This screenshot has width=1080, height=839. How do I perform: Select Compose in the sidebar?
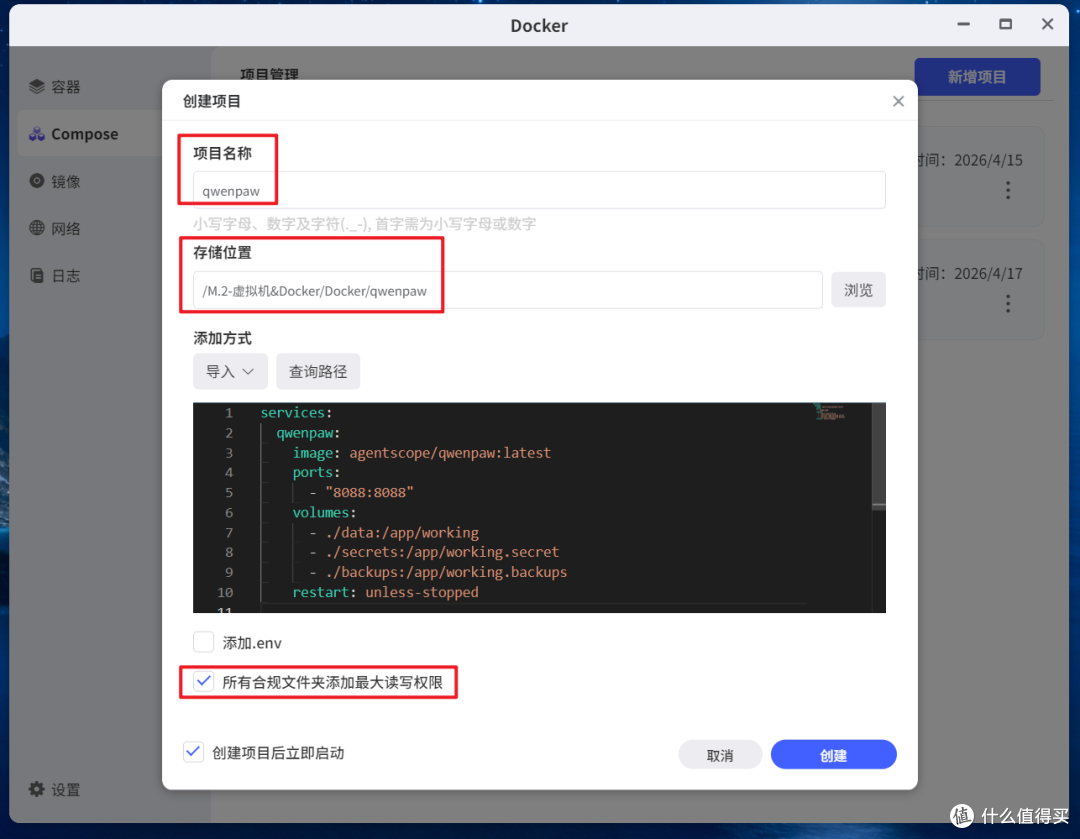click(90, 134)
